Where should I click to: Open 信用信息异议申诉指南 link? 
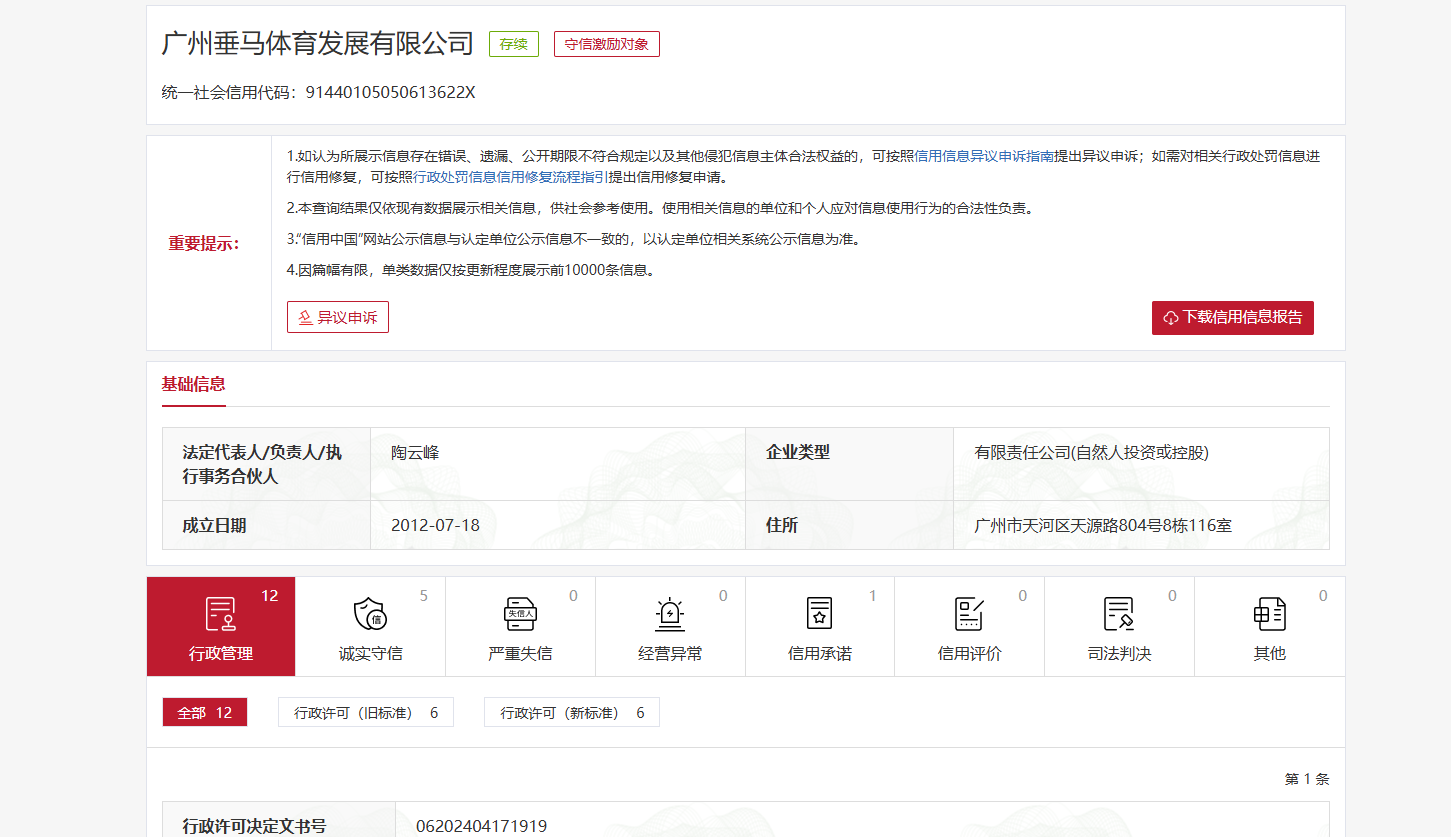984,156
